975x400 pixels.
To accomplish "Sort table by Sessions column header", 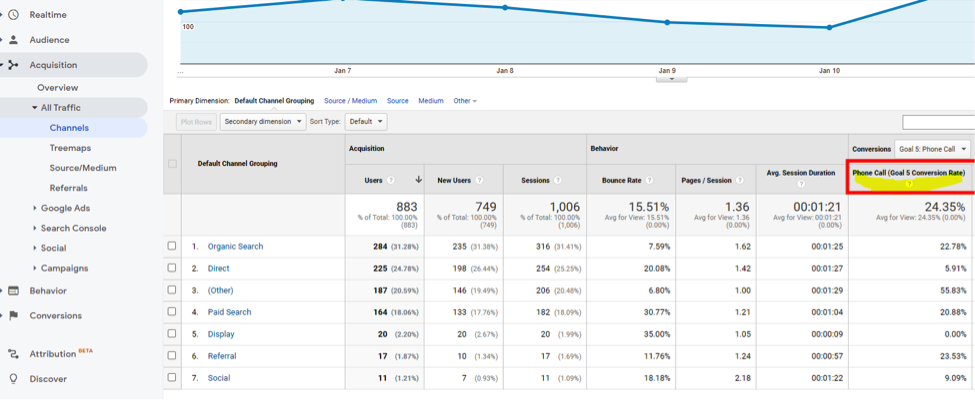I will tap(535, 181).
